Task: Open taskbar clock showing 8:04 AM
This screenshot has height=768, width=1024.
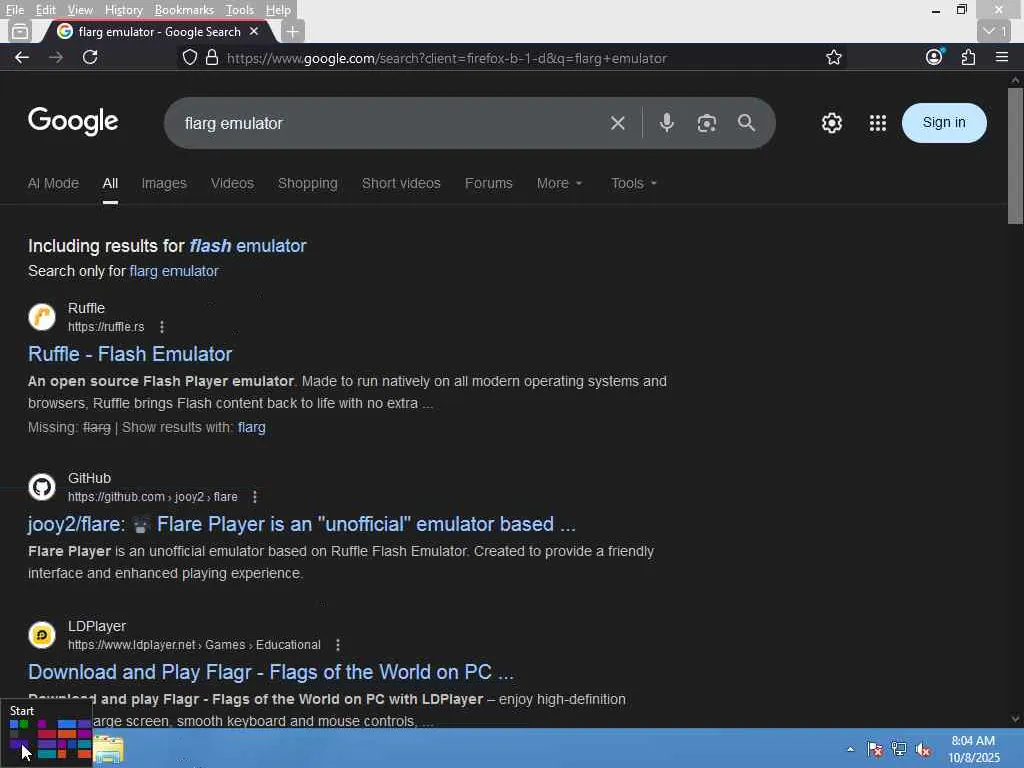Action: (x=973, y=749)
